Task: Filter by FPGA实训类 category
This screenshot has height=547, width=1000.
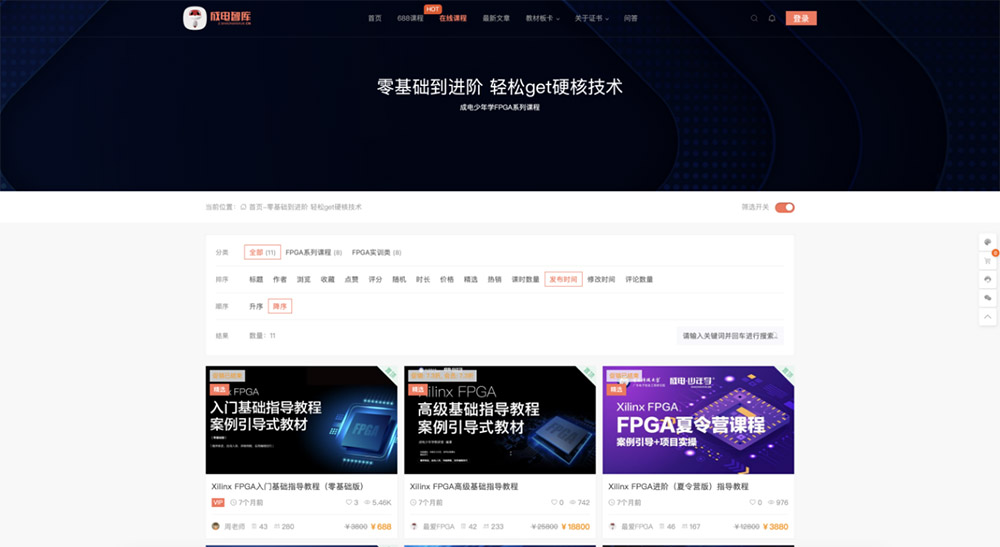Action: 376,252
